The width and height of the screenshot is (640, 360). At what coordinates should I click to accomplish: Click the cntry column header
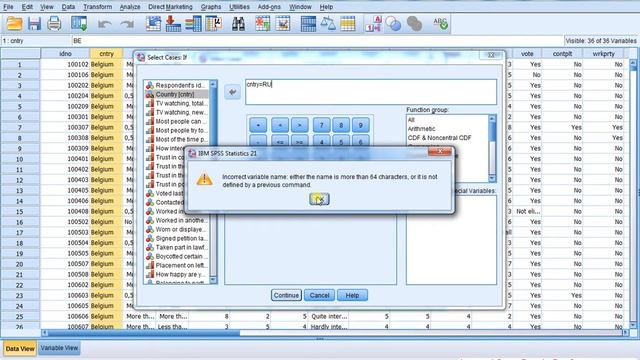(106, 54)
